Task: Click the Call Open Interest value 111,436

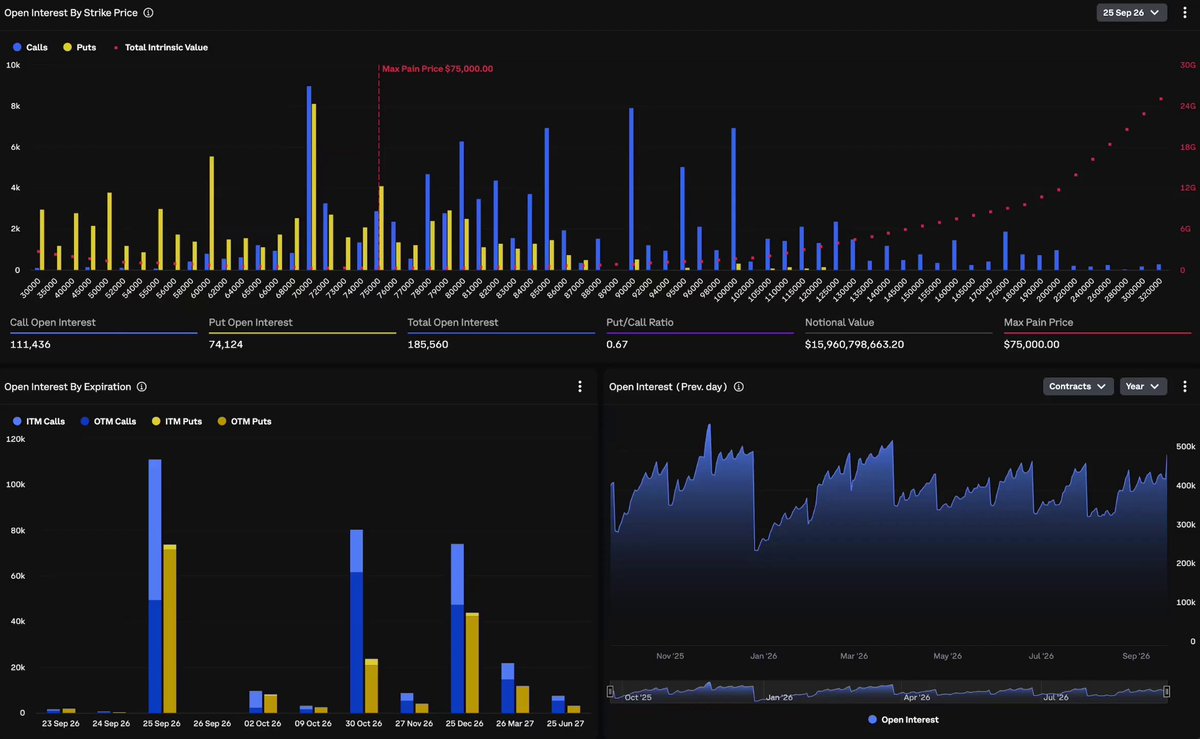Action: tap(30, 344)
